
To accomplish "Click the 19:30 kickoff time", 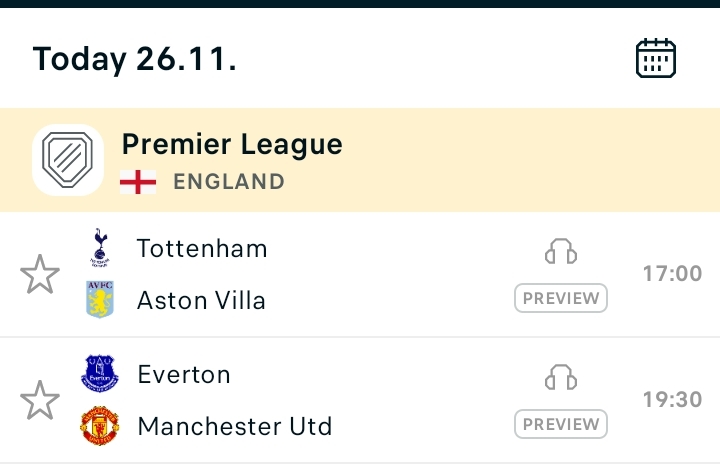I will [672, 400].
